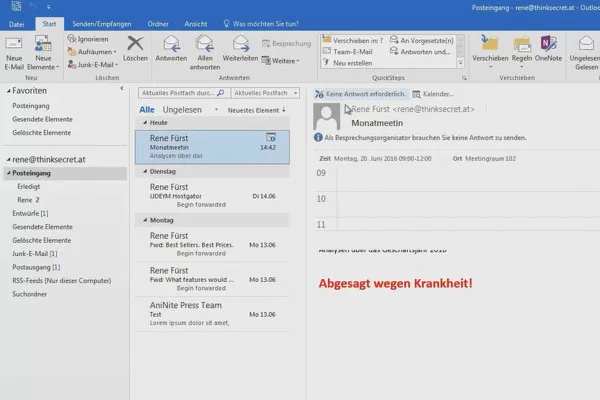600x400 pixels.
Task: Select the Team-E-Mail quick step
Action: tap(348, 52)
